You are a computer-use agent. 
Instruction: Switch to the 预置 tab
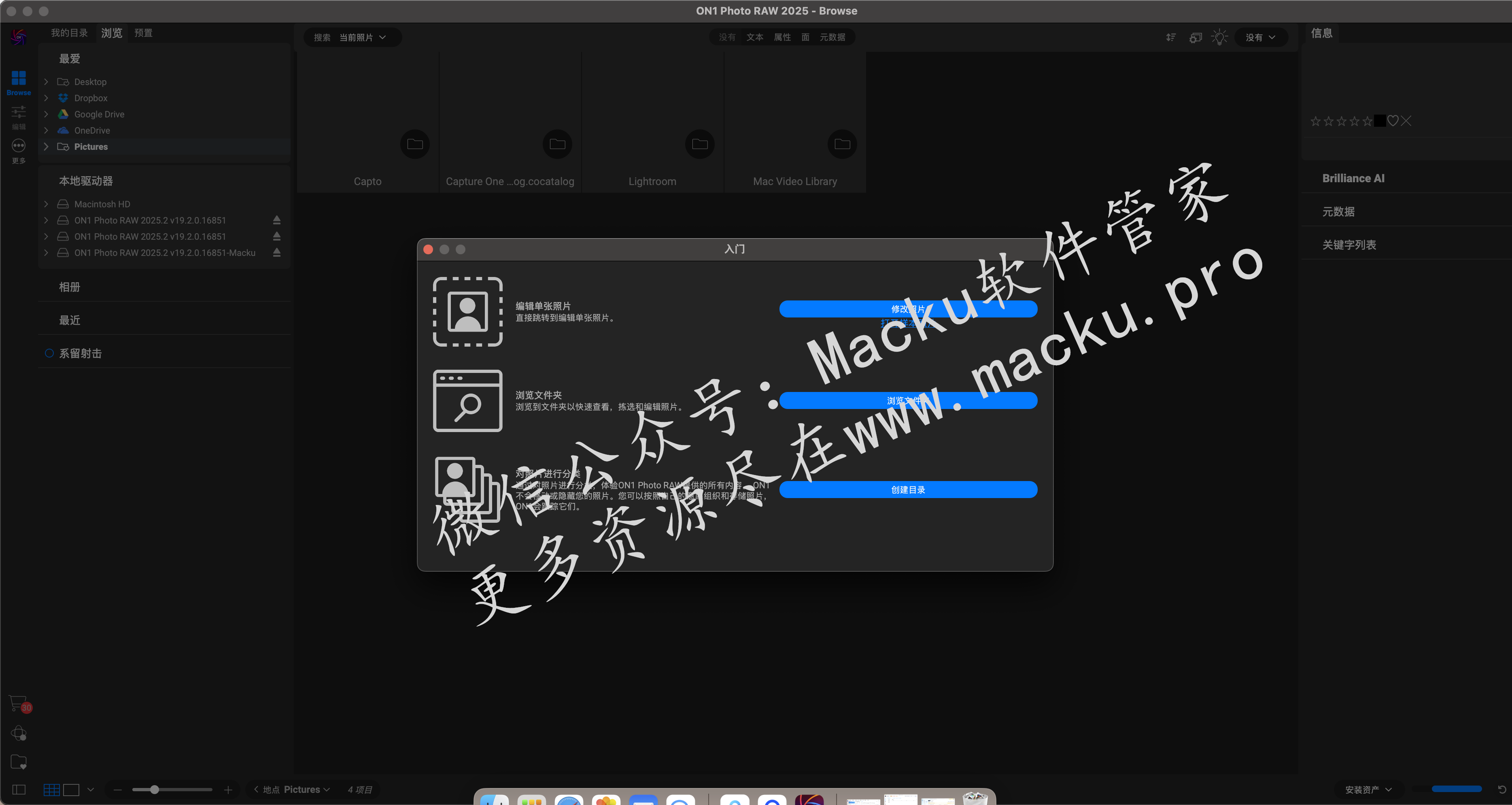(143, 33)
